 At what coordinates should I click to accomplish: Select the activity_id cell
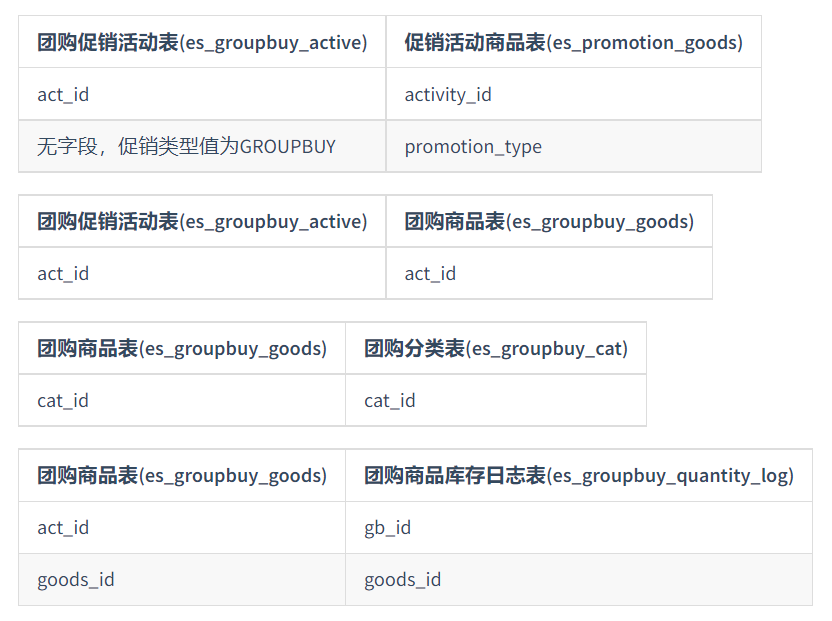(x=574, y=94)
